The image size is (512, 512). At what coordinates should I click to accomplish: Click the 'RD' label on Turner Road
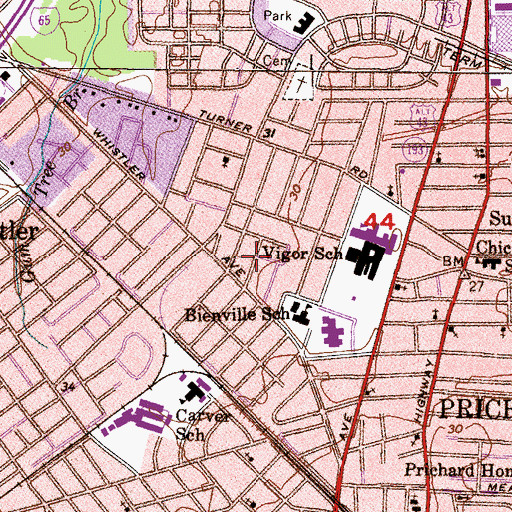coord(359,172)
